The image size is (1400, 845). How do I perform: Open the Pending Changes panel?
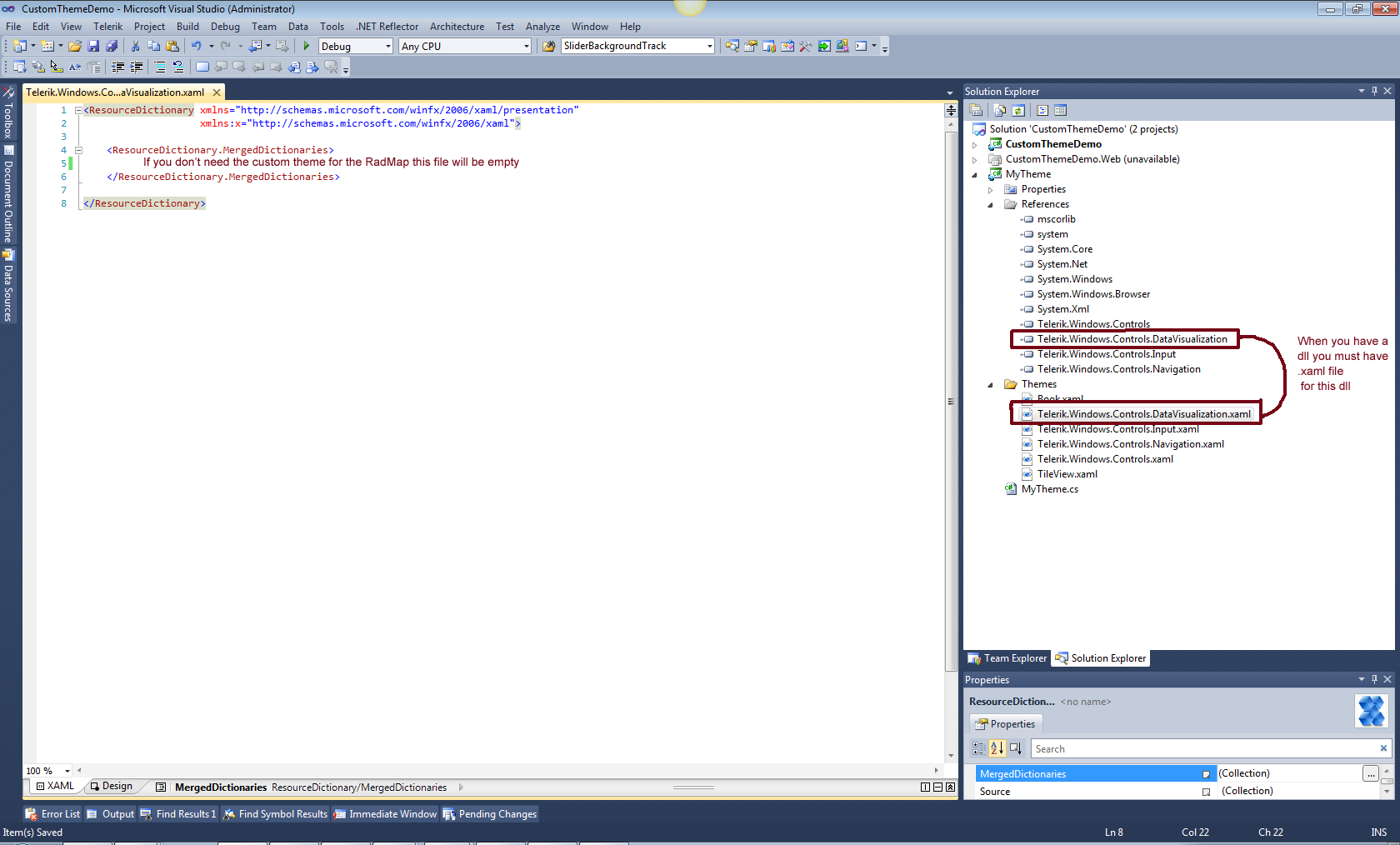[x=490, y=814]
